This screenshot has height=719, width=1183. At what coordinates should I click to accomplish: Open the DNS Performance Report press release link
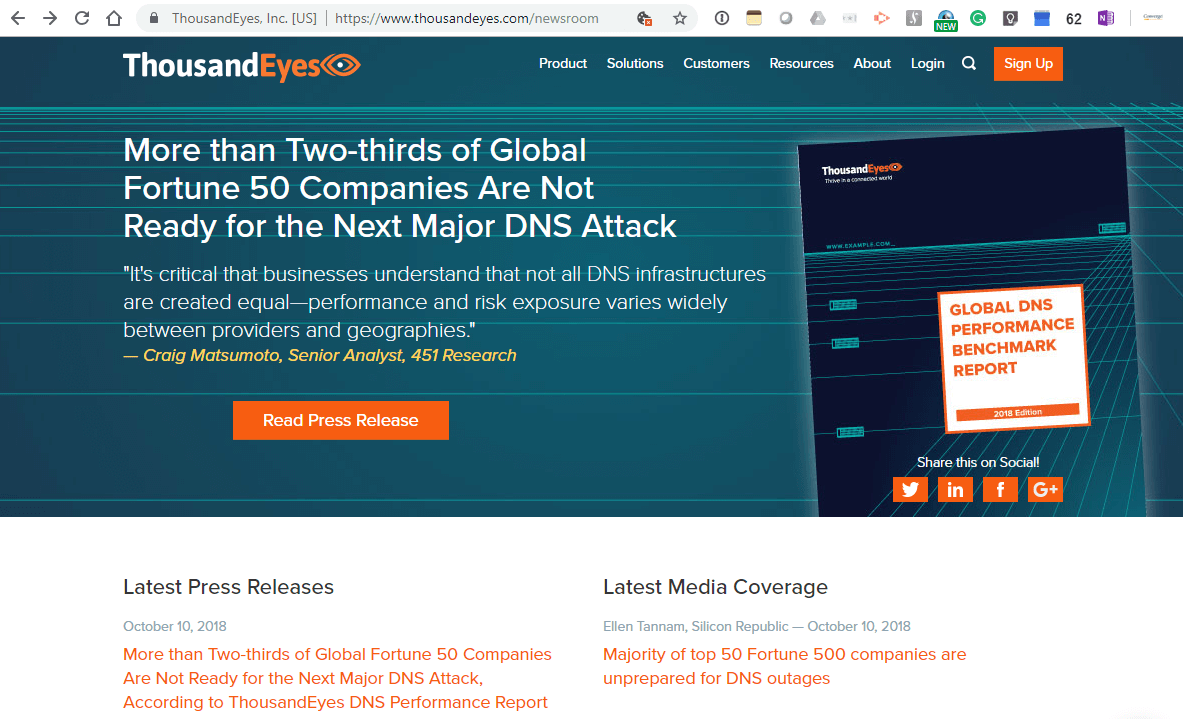[337, 678]
